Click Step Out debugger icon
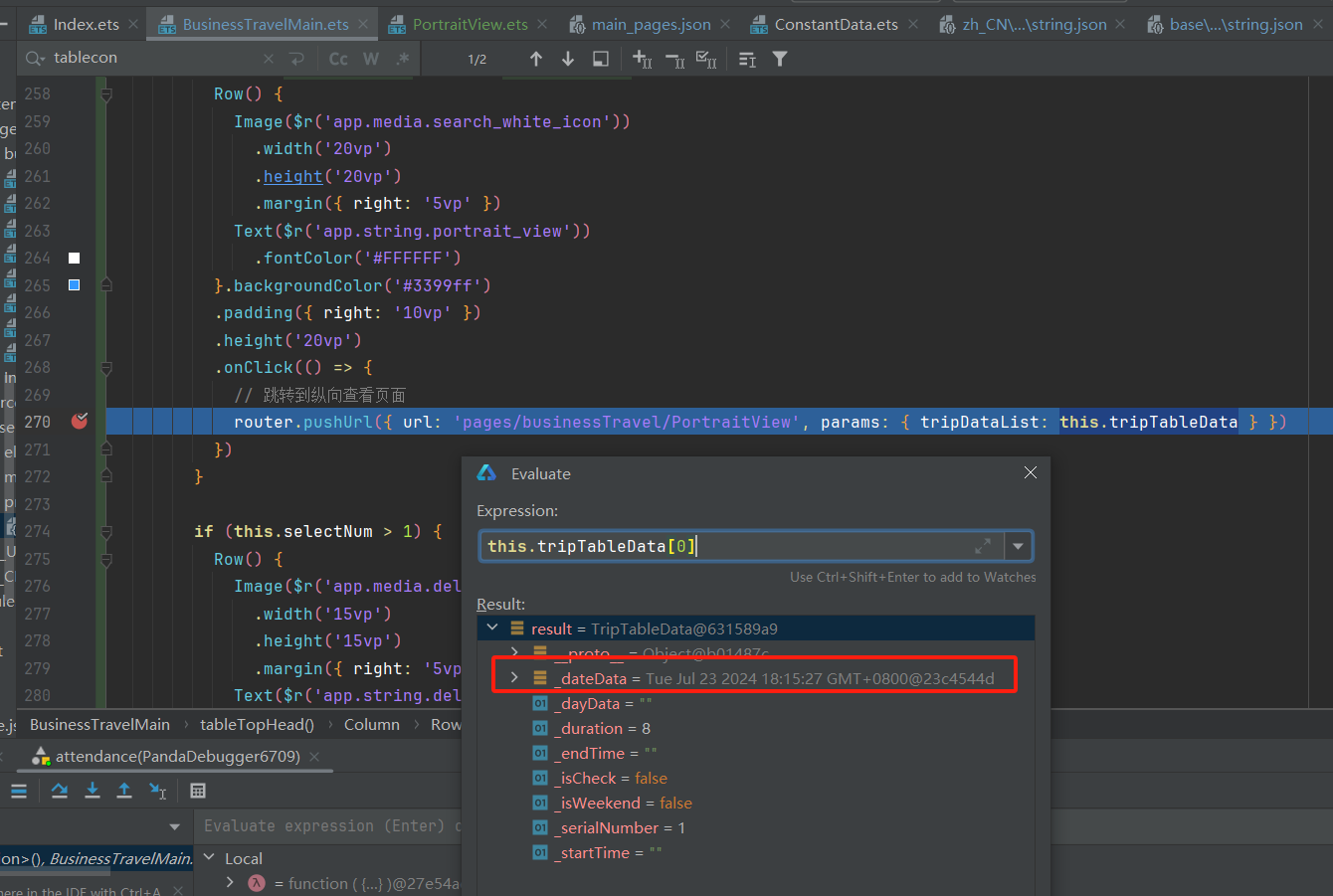Image resolution: width=1333 pixels, height=896 pixels. 124,791
